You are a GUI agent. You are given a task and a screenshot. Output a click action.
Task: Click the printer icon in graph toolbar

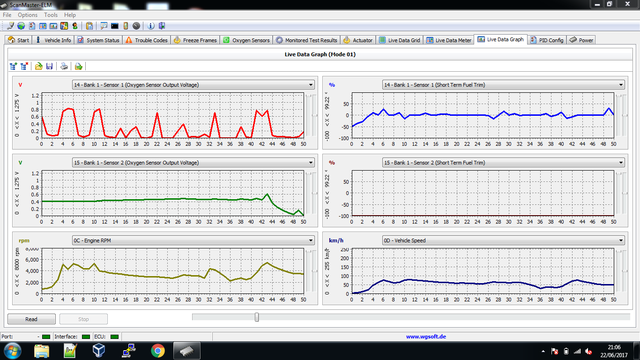pos(64,66)
